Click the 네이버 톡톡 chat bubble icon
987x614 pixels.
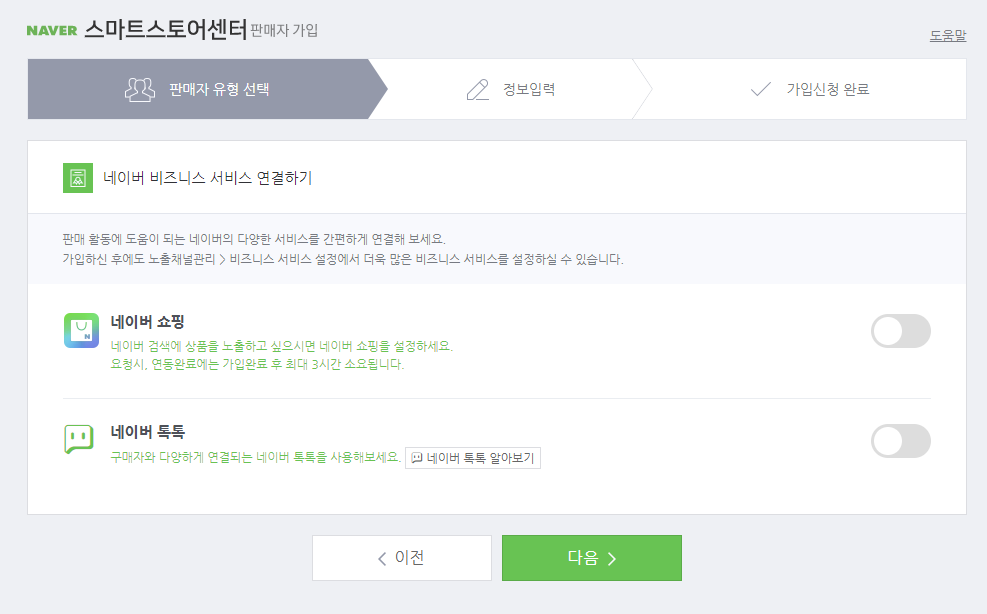79,439
